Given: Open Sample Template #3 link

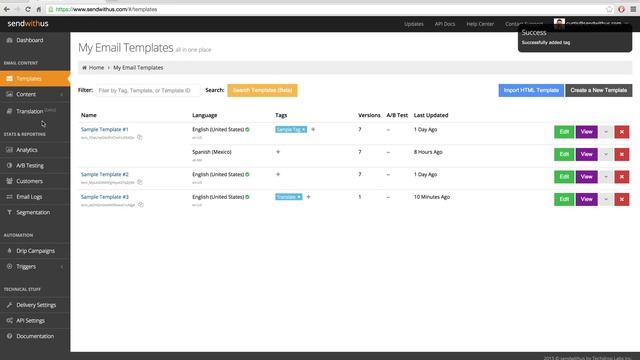Looking at the screenshot, I should pos(104,197).
